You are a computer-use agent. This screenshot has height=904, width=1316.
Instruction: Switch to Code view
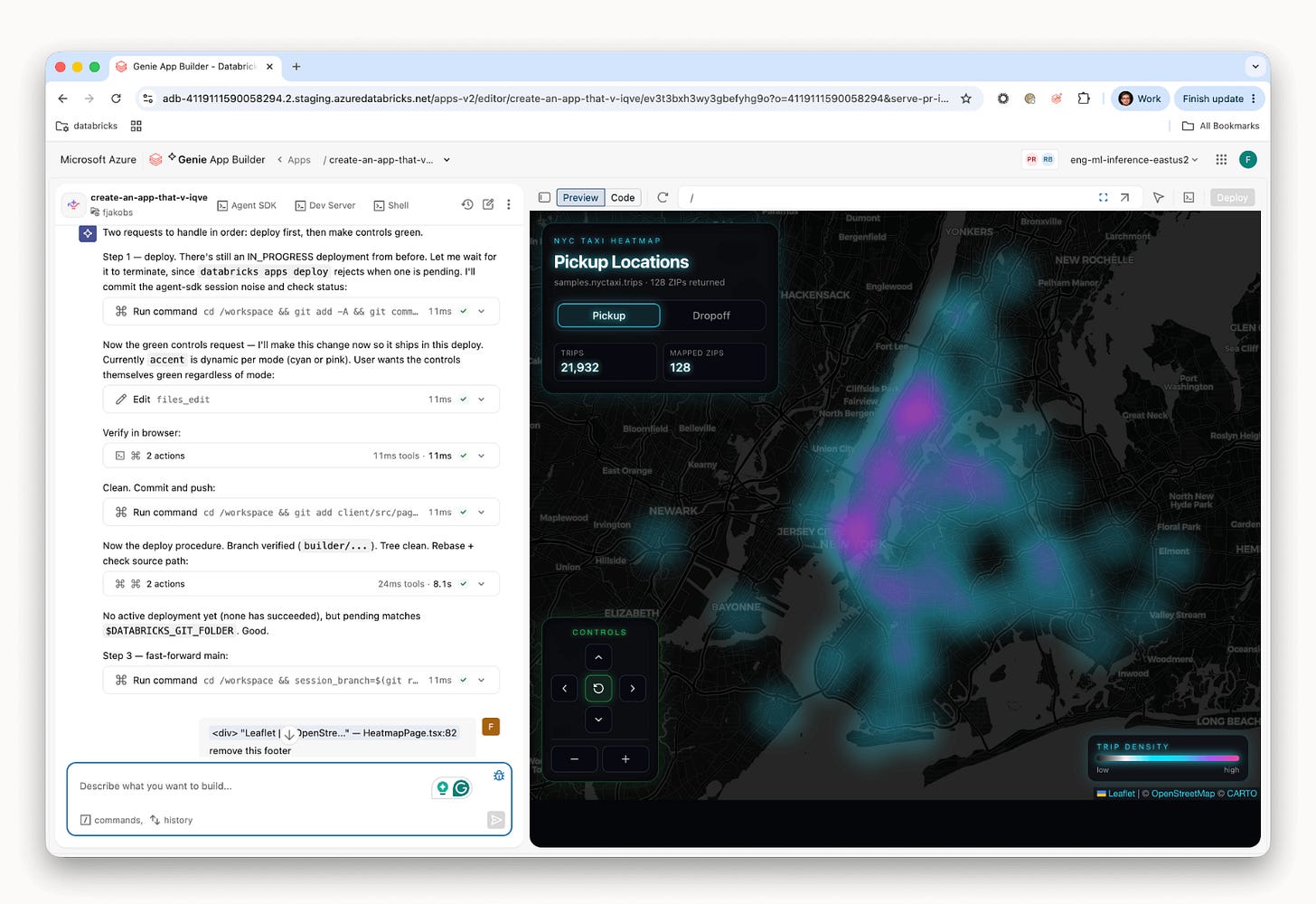click(x=623, y=197)
